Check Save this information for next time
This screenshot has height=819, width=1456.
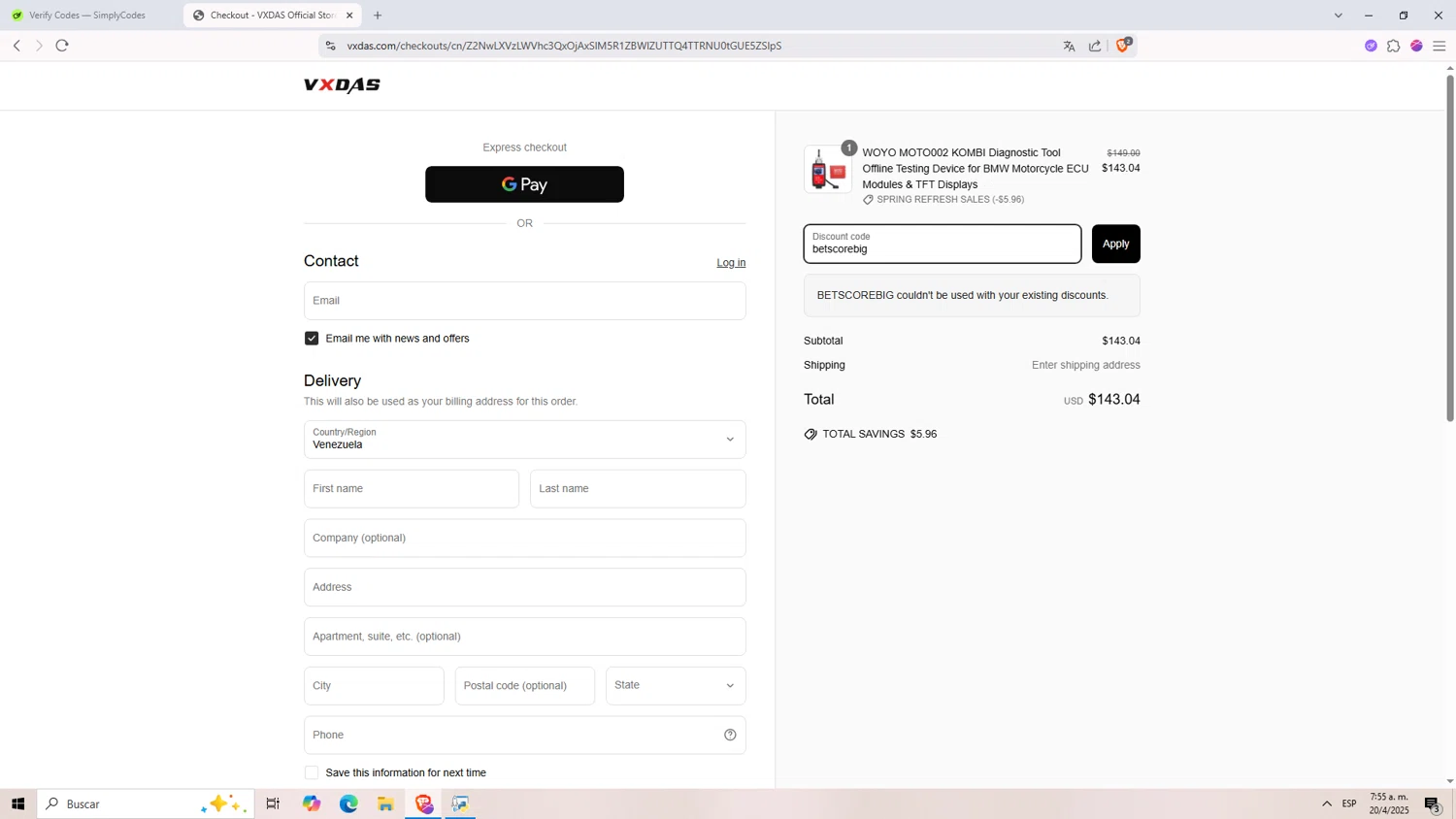[312, 772]
